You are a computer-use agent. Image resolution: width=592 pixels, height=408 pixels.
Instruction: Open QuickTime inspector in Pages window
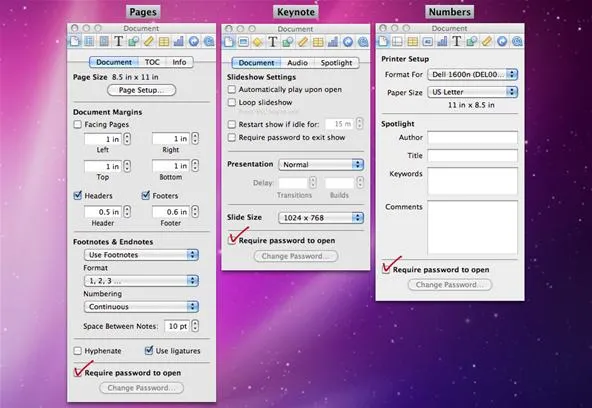click(208, 41)
